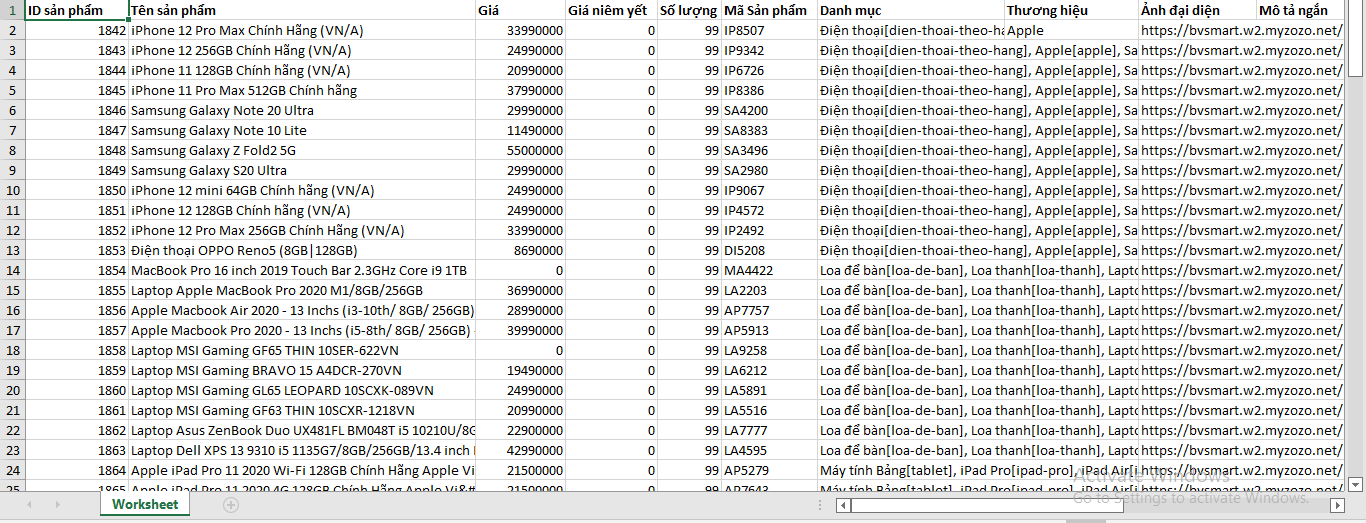Click product code cell AP5279
This screenshot has height=523, width=1366.
pos(769,470)
